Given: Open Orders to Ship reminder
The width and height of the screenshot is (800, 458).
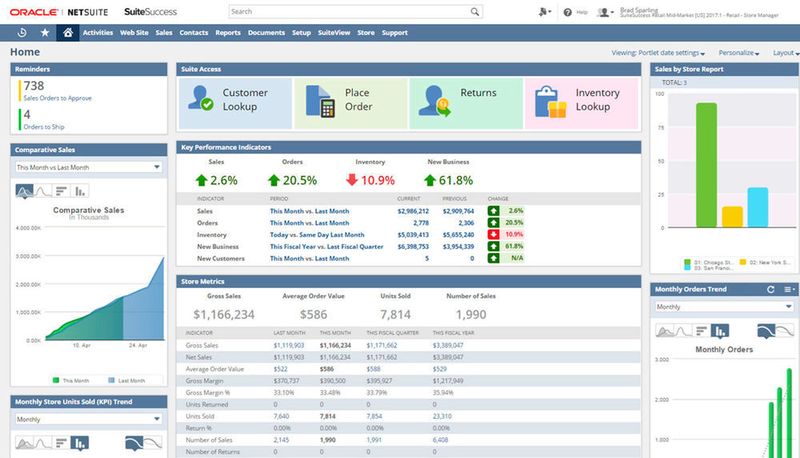Looking at the screenshot, I should pyautogui.click(x=44, y=127).
